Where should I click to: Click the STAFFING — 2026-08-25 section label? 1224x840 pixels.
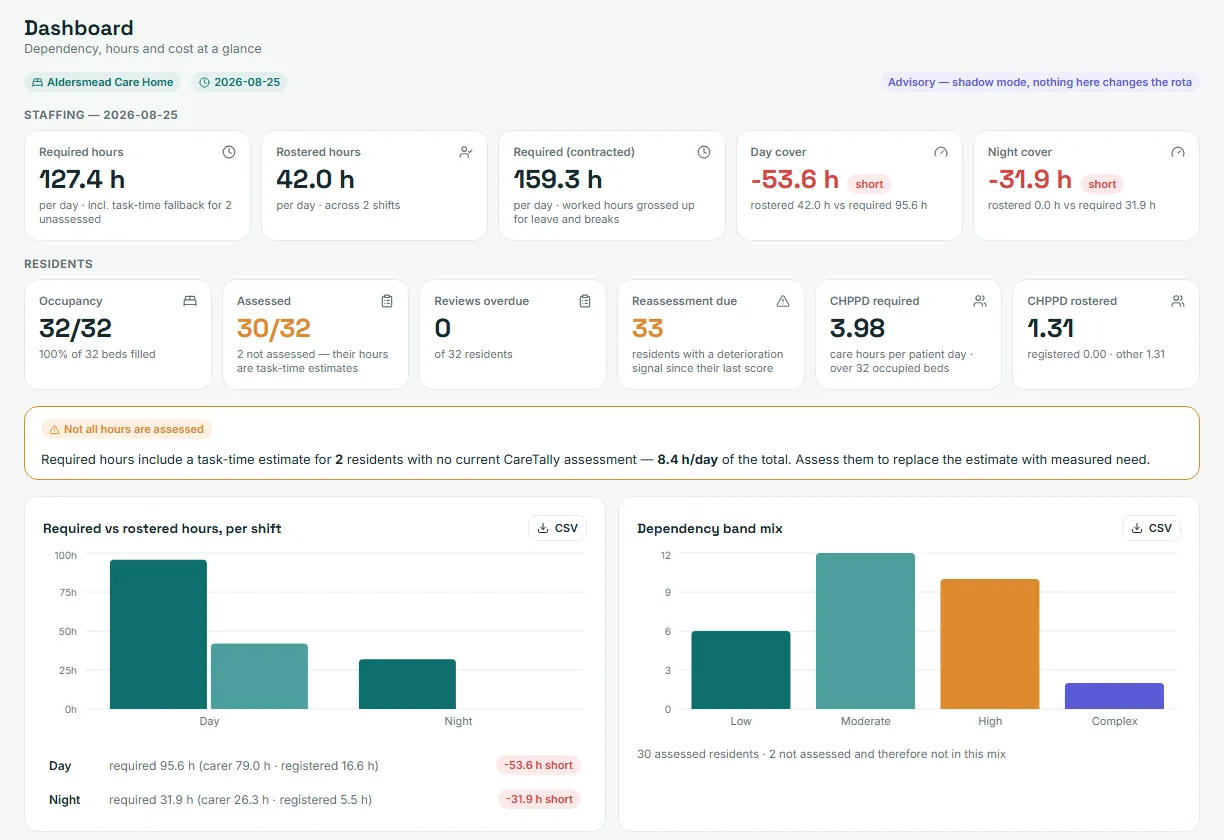[101, 115]
